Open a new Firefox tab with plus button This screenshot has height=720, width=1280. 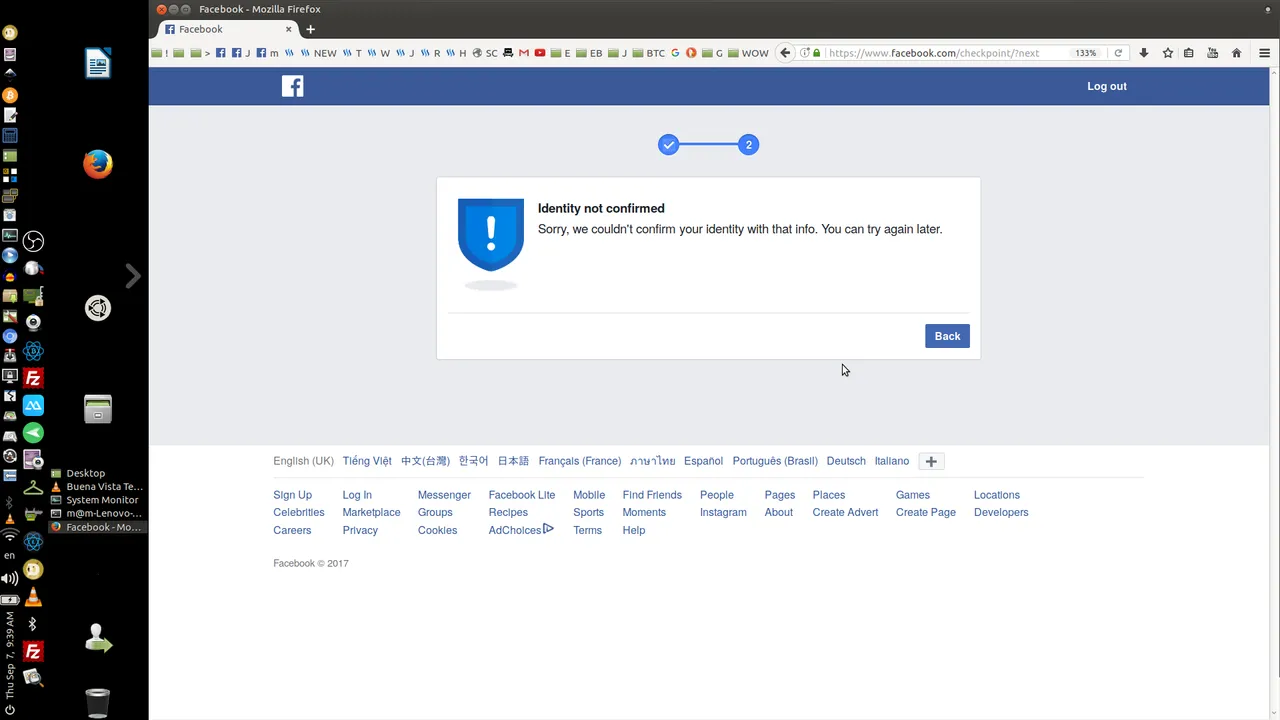[x=310, y=29]
